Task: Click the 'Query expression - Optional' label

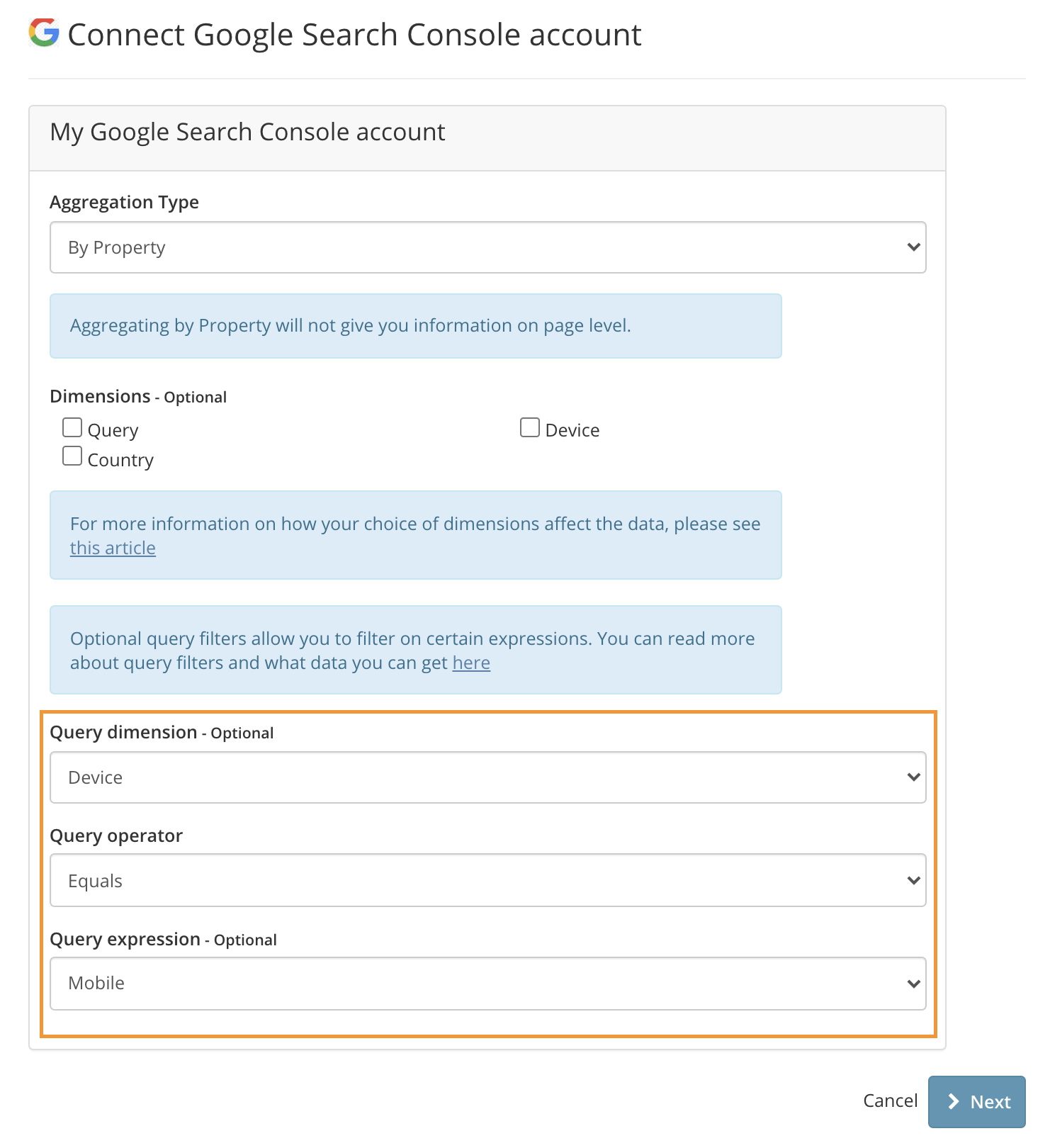Action: [163, 939]
